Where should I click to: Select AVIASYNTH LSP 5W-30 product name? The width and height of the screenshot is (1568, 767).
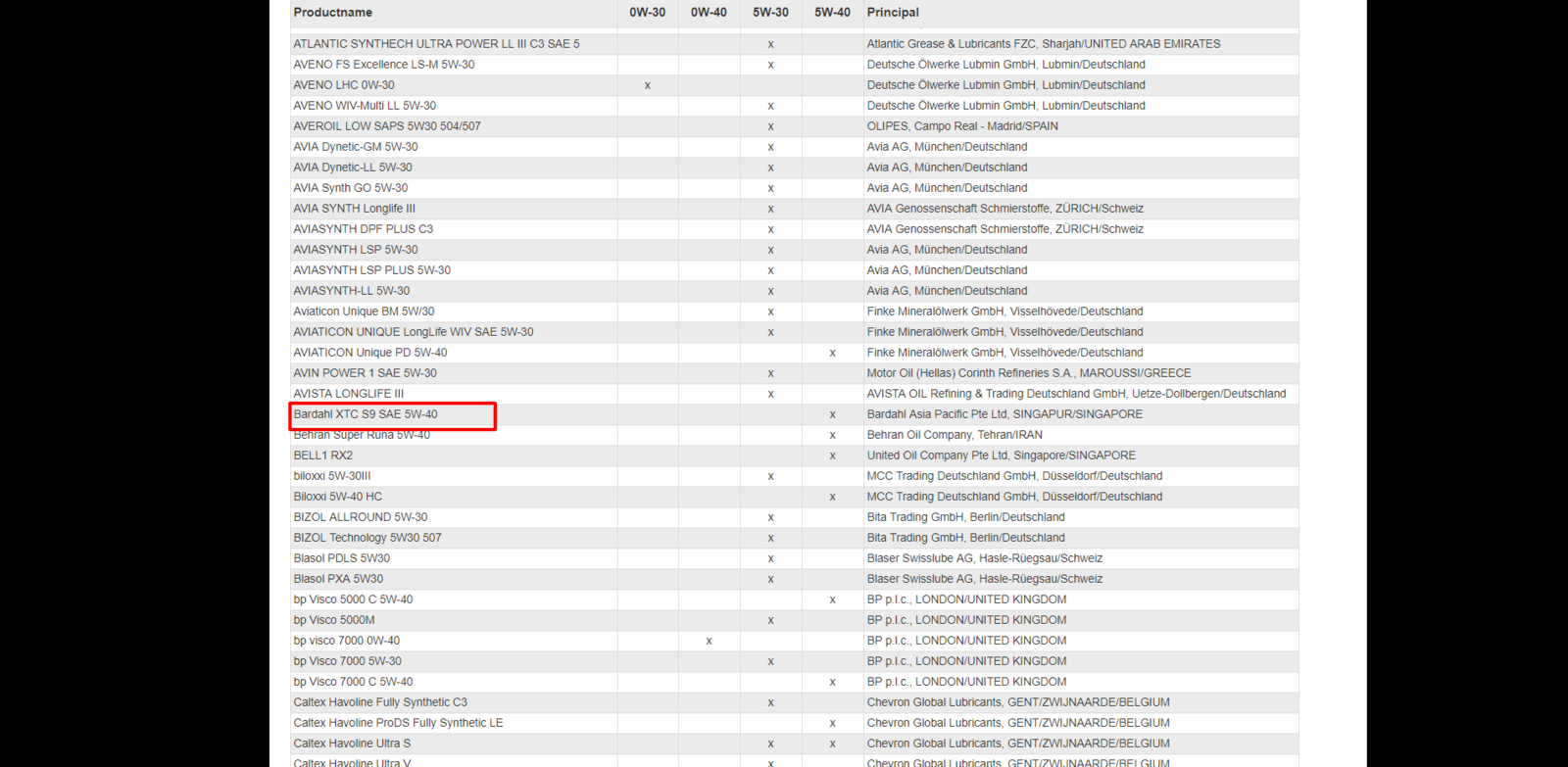[x=356, y=250]
